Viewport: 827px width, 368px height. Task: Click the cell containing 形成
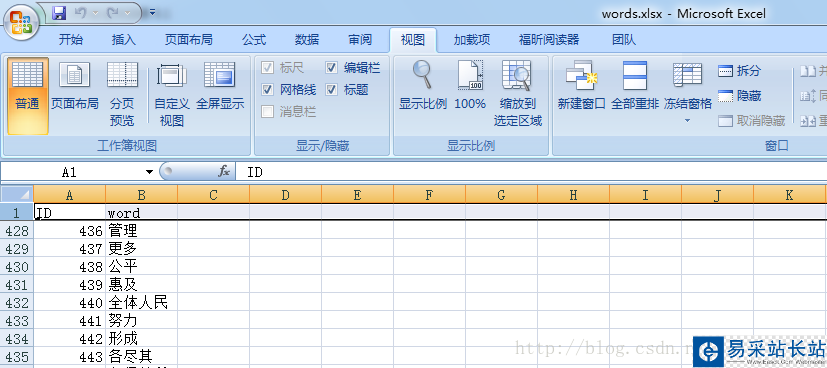point(141,338)
